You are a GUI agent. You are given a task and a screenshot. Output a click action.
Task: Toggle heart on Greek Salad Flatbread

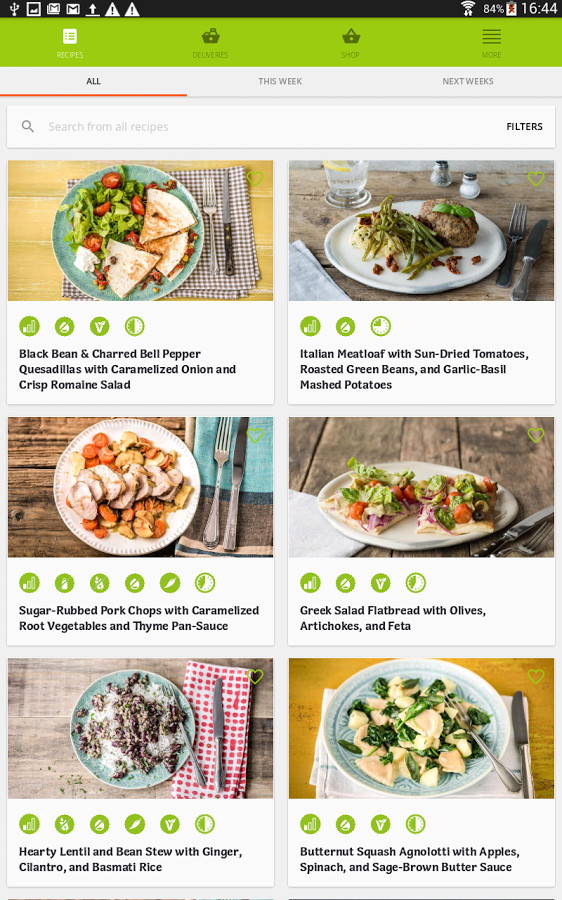(x=536, y=435)
